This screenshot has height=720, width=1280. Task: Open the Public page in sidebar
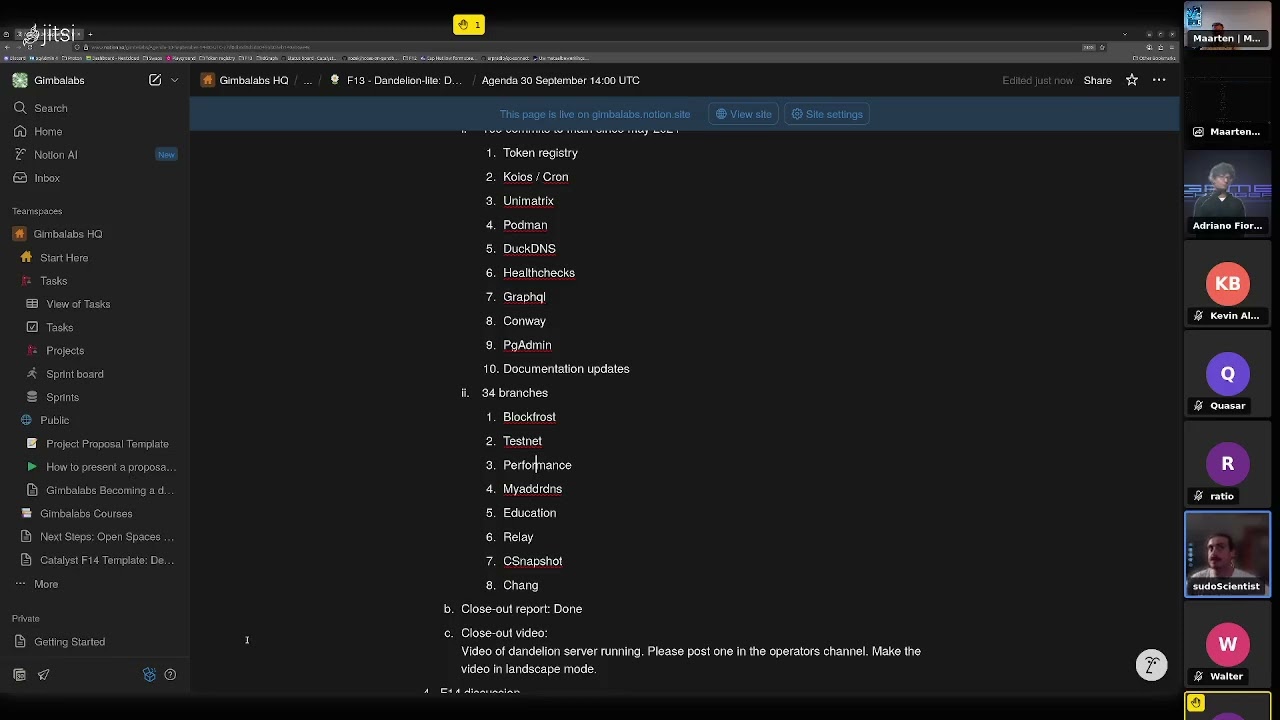tap(54, 420)
